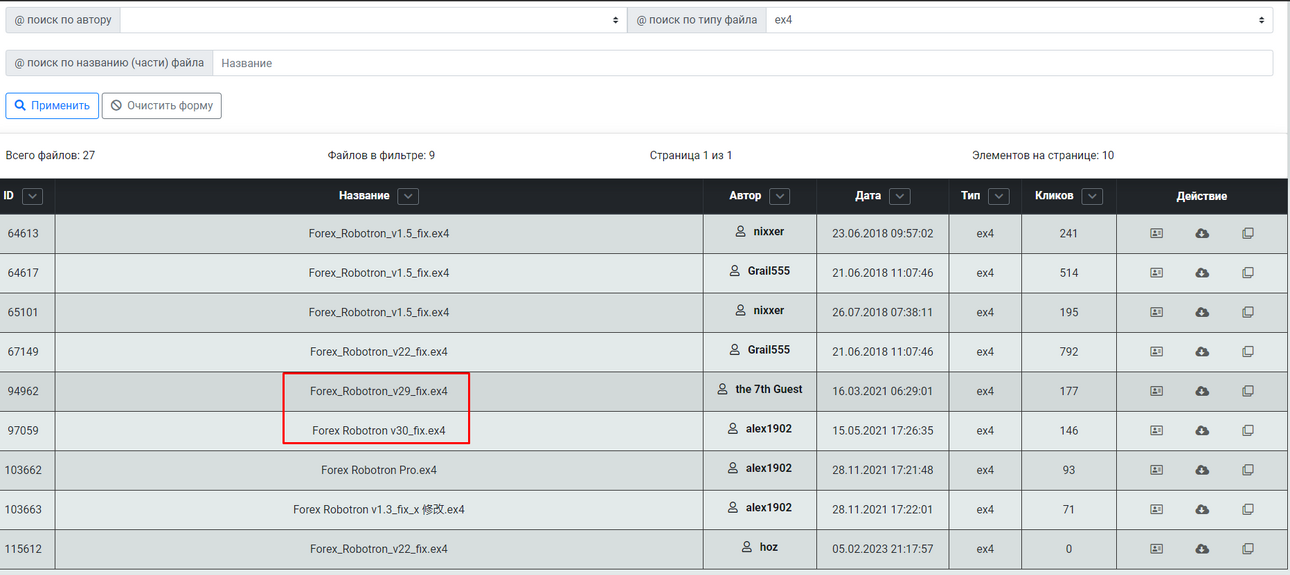
Task: Click the click count 792
Action: tap(1069, 352)
